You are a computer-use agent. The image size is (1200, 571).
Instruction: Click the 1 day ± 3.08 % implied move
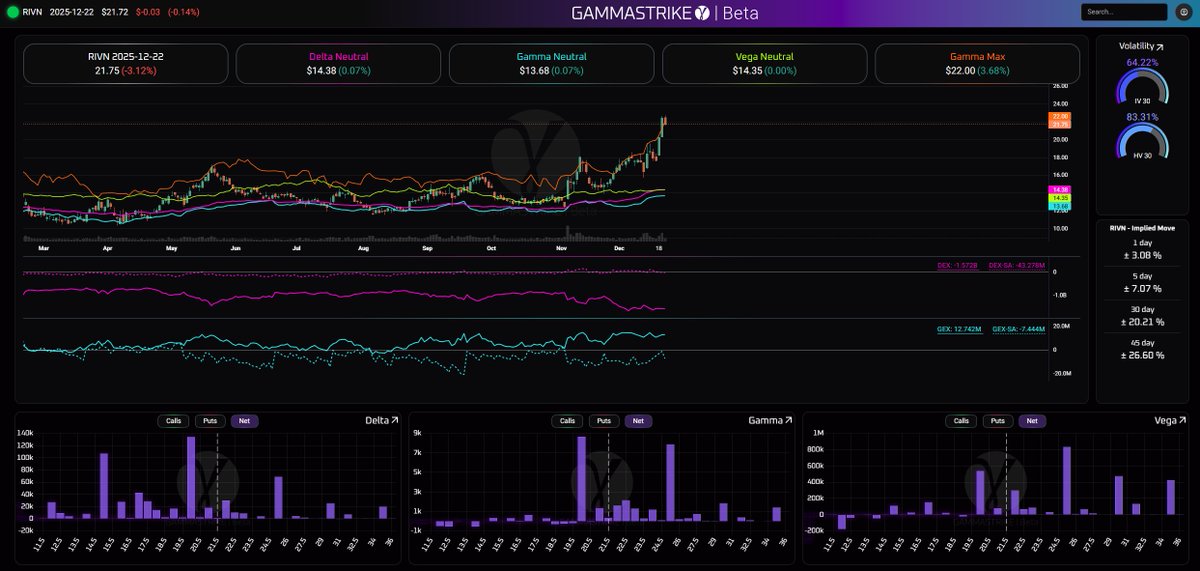coord(1142,249)
